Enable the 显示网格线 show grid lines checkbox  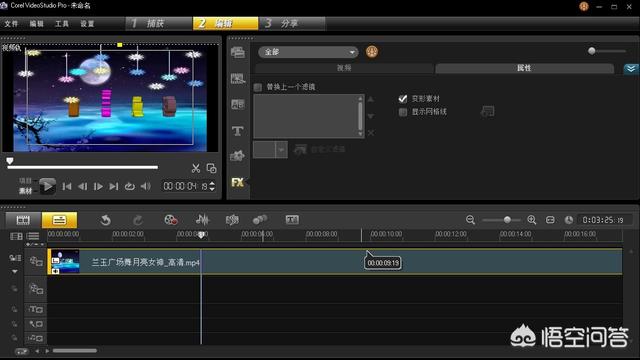[403, 112]
